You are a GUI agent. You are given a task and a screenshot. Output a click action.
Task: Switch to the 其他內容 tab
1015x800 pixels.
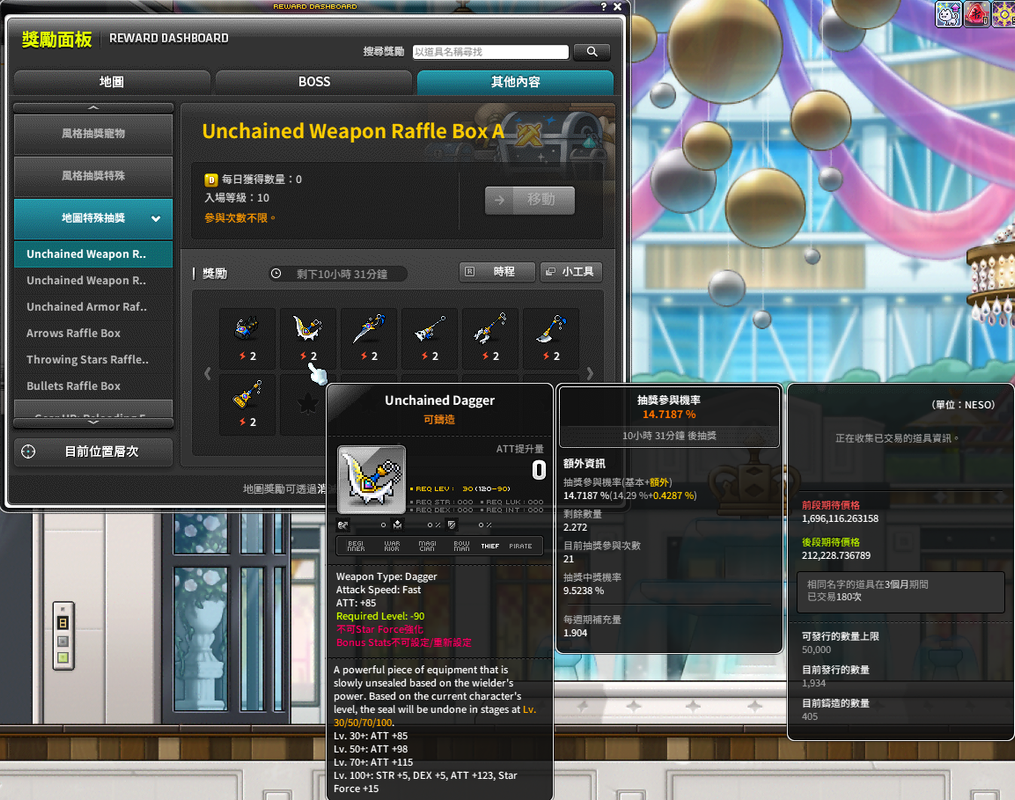pos(515,82)
